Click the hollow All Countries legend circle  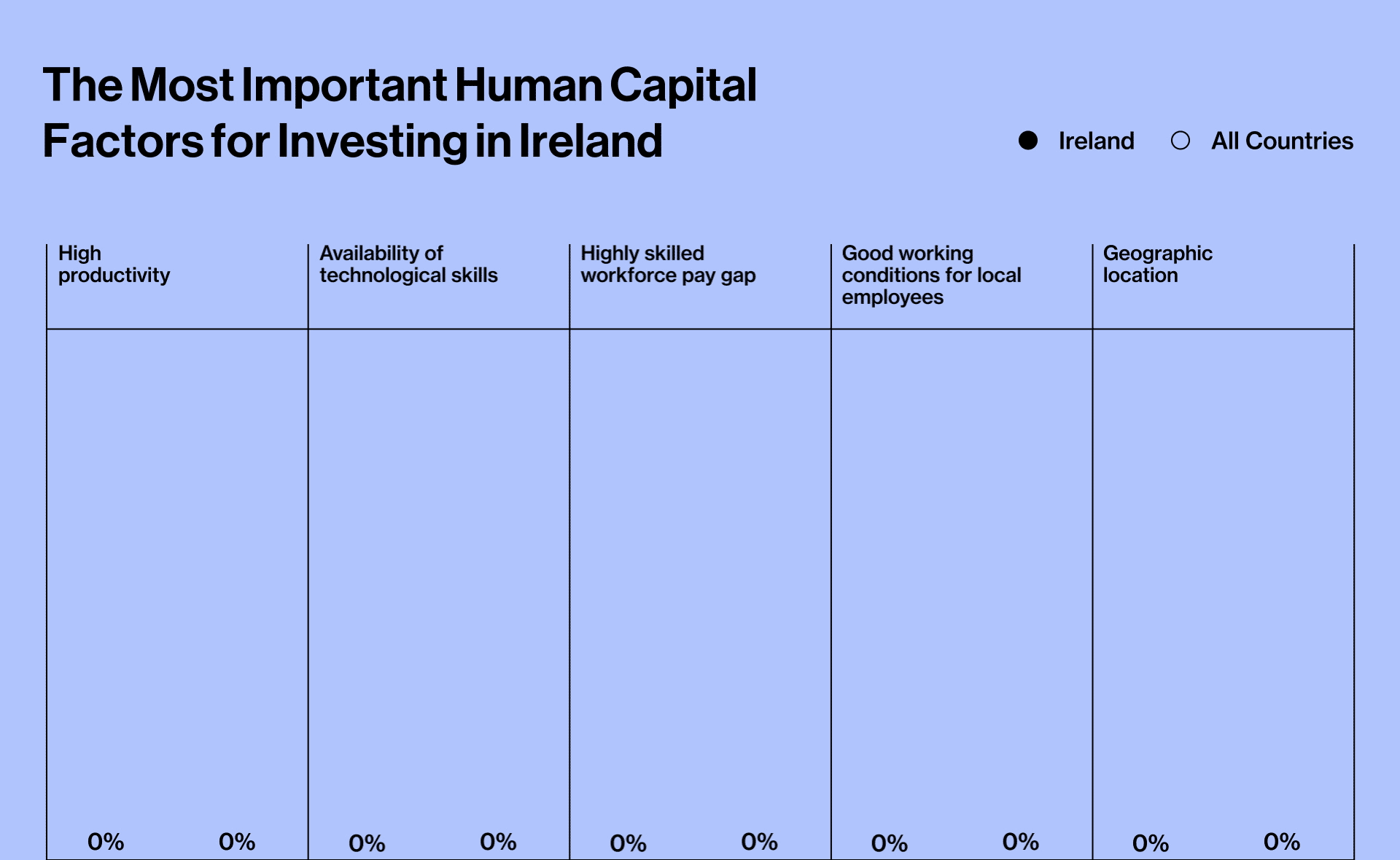(x=1181, y=141)
